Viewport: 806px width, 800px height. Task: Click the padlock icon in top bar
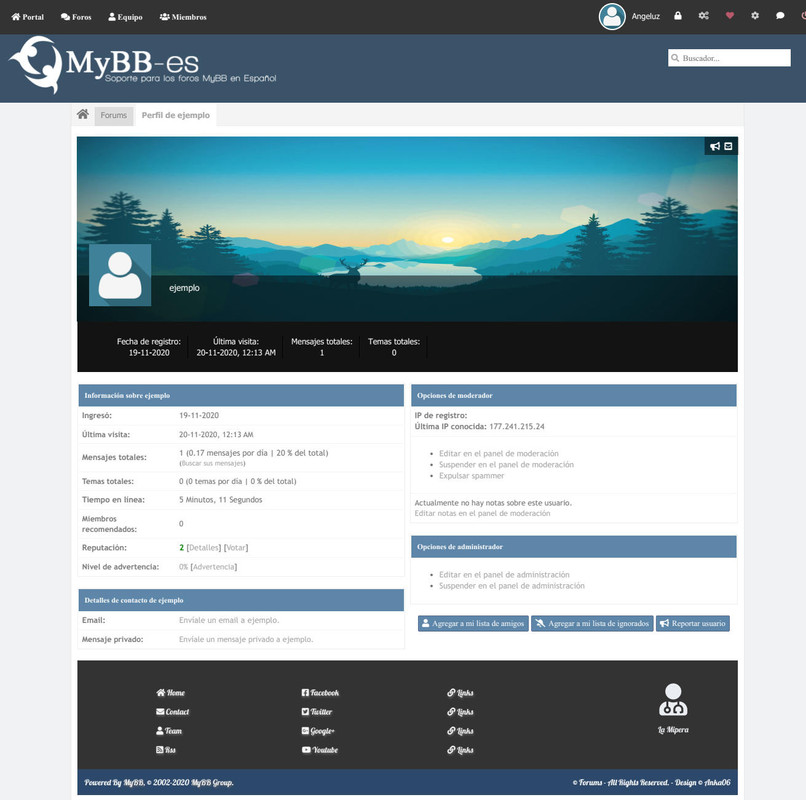(678, 16)
